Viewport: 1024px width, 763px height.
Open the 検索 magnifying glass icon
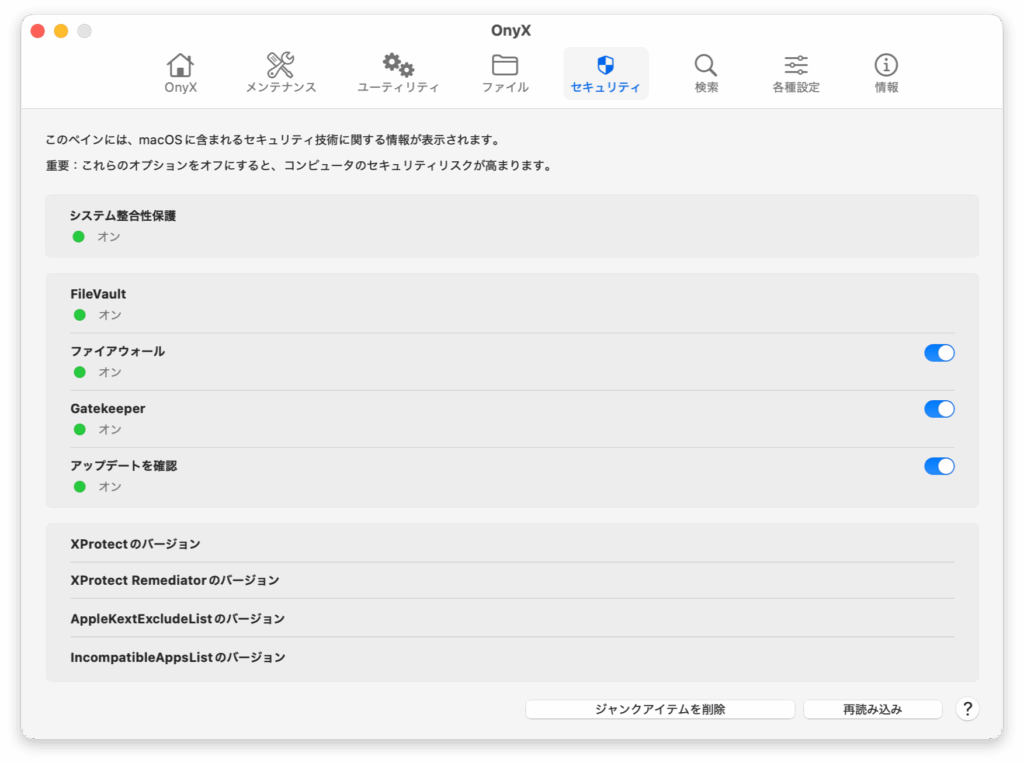[x=706, y=66]
